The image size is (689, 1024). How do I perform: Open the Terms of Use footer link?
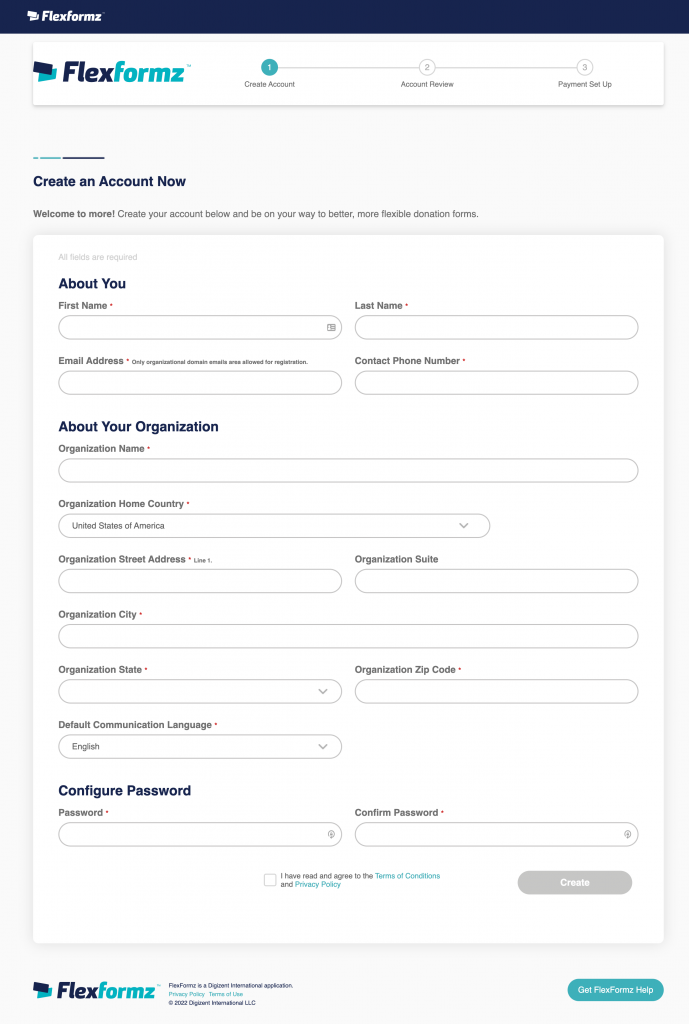[225, 993]
